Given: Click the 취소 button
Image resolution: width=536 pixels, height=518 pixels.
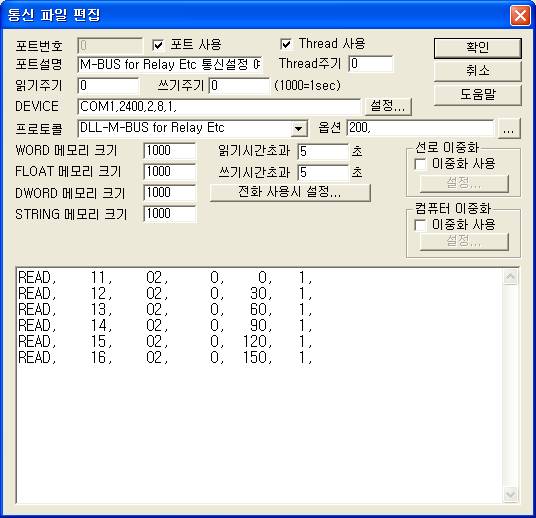Looking at the screenshot, I should (478, 71).
